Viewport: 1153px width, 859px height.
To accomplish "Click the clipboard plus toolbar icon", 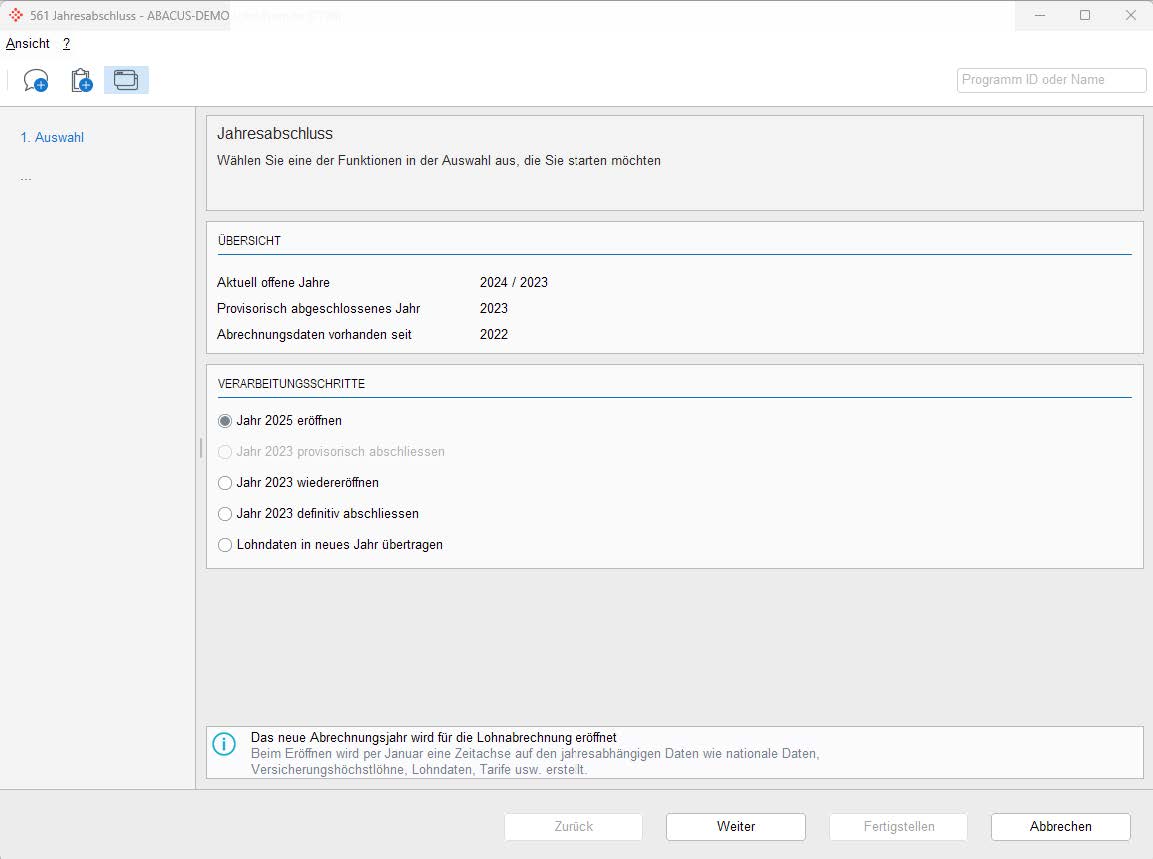I will tap(81, 81).
